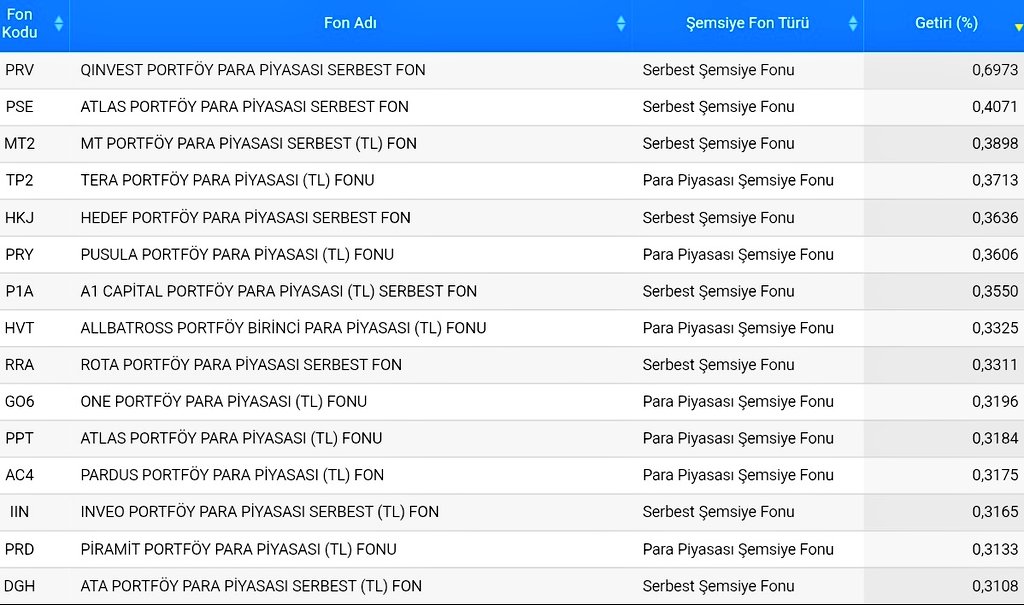
Task: Open A1 CAPİTAL PORTFÖY PARA PİYASASI fund name
Action: pos(279,291)
